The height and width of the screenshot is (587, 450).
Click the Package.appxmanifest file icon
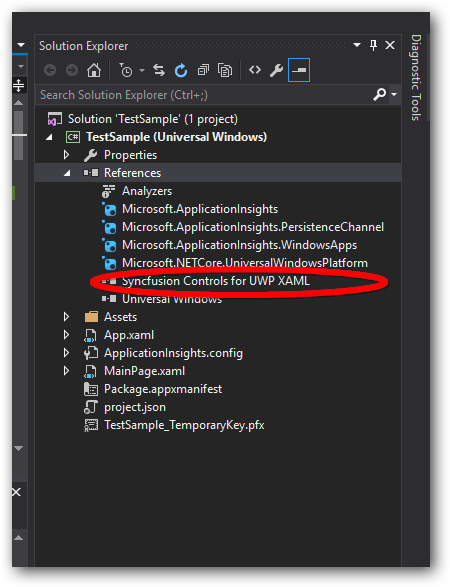pyautogui.click(x=91, y=389)
